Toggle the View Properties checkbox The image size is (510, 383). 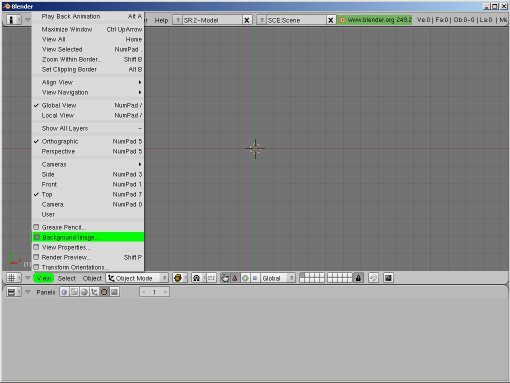(36, 247)
